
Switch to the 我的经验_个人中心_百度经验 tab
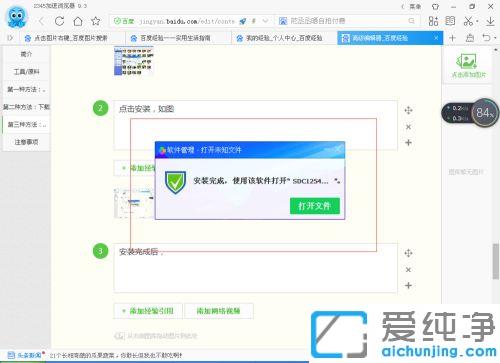coord(283,38)
